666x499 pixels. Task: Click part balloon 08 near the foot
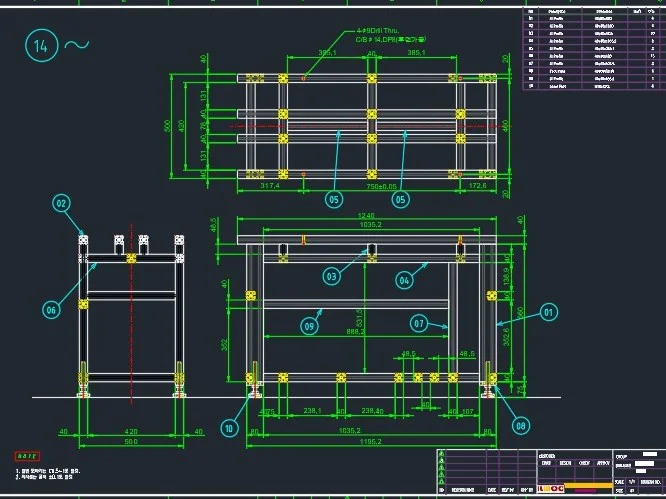[521, 424]
